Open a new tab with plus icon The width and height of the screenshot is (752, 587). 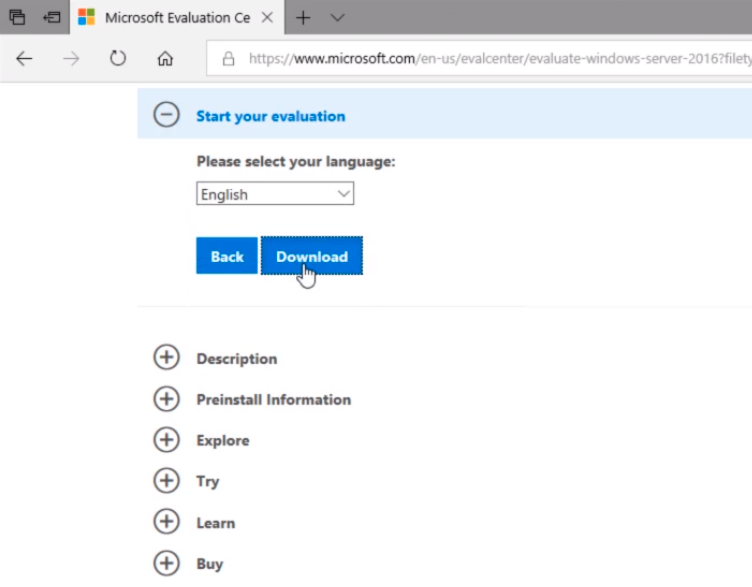click(303, 18)
